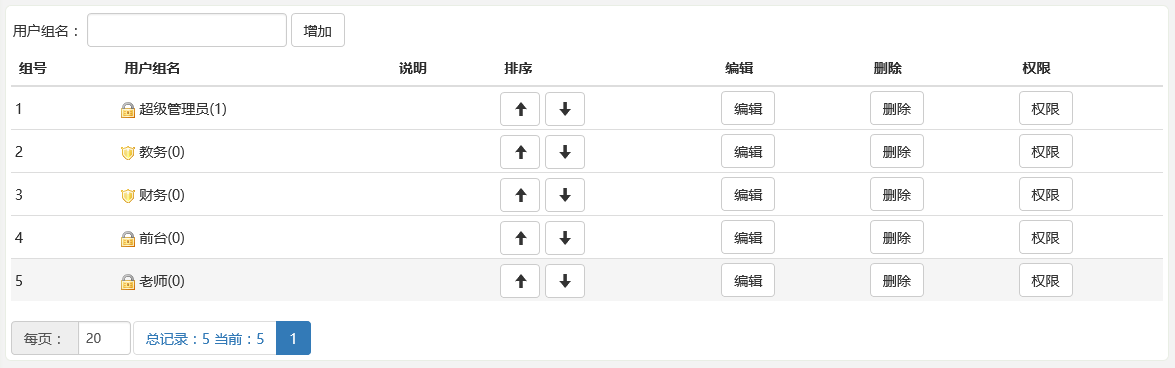The width and height of the screenshot is (1175, 368).
Task: Open permissions for 财务 group
Action: (x=1045, y=195)
